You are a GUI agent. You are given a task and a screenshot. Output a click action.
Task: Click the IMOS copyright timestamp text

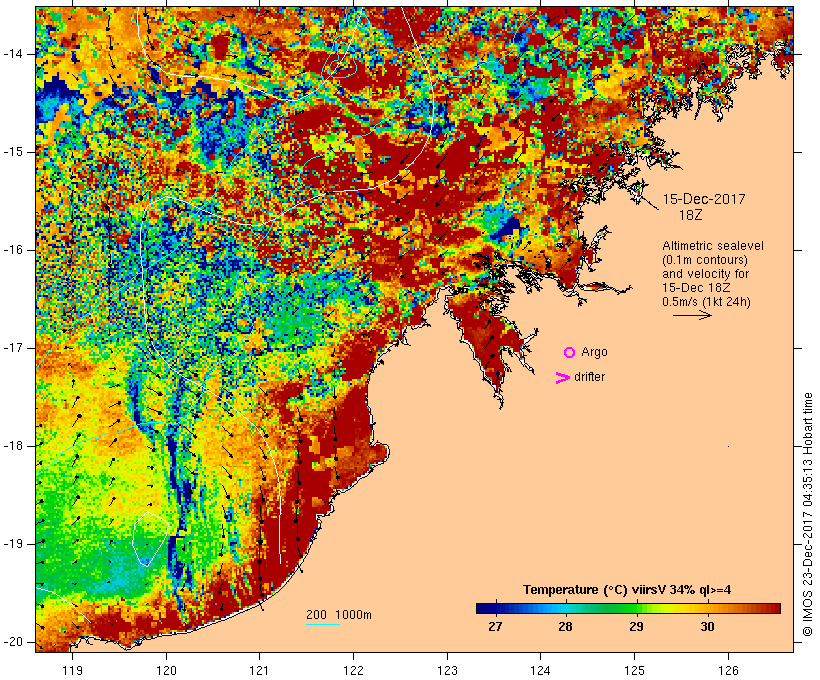tap(808, 515)
